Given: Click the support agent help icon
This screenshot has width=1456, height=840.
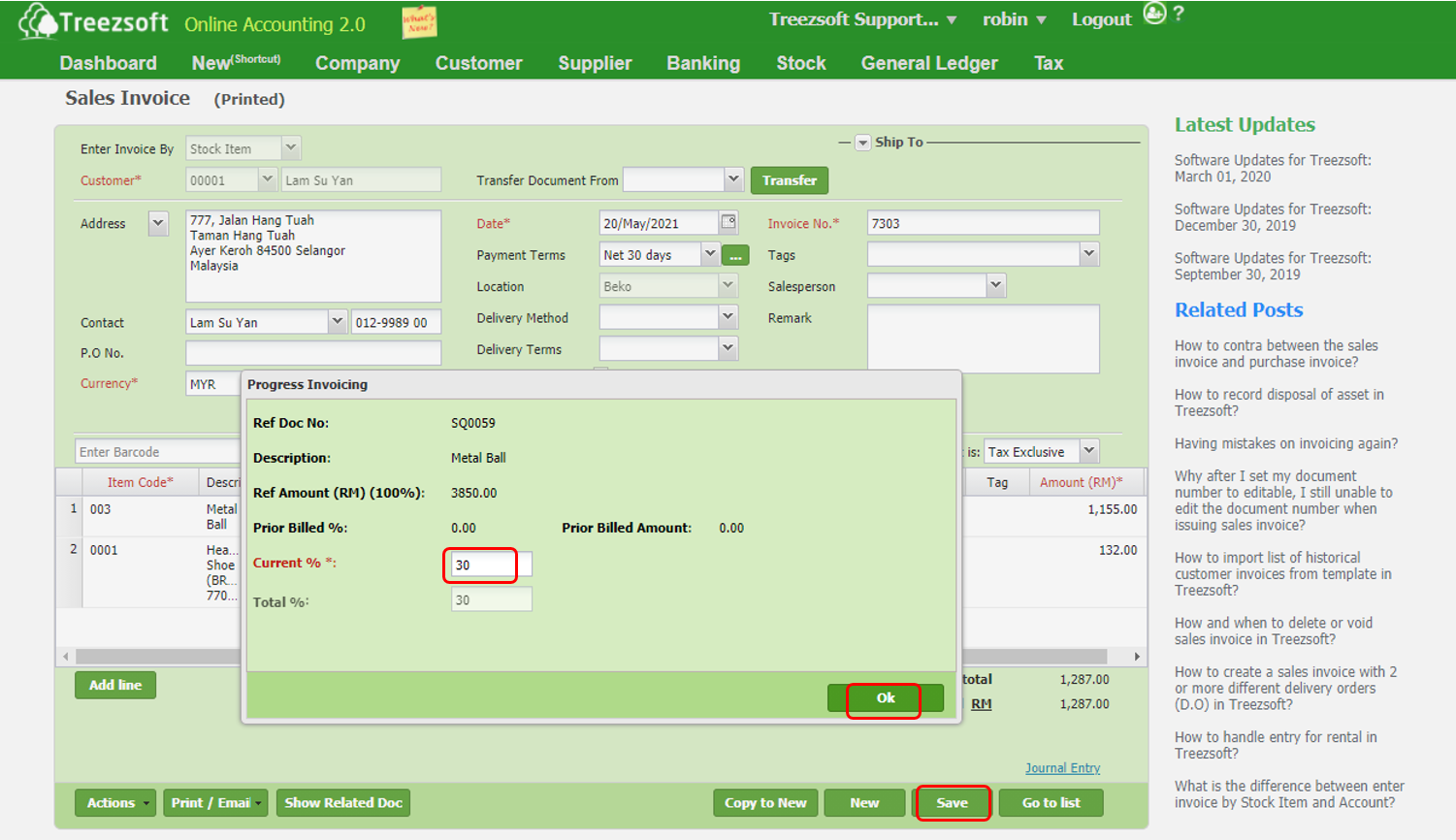Looking at the screenshot, I should tap(1154, 14).
